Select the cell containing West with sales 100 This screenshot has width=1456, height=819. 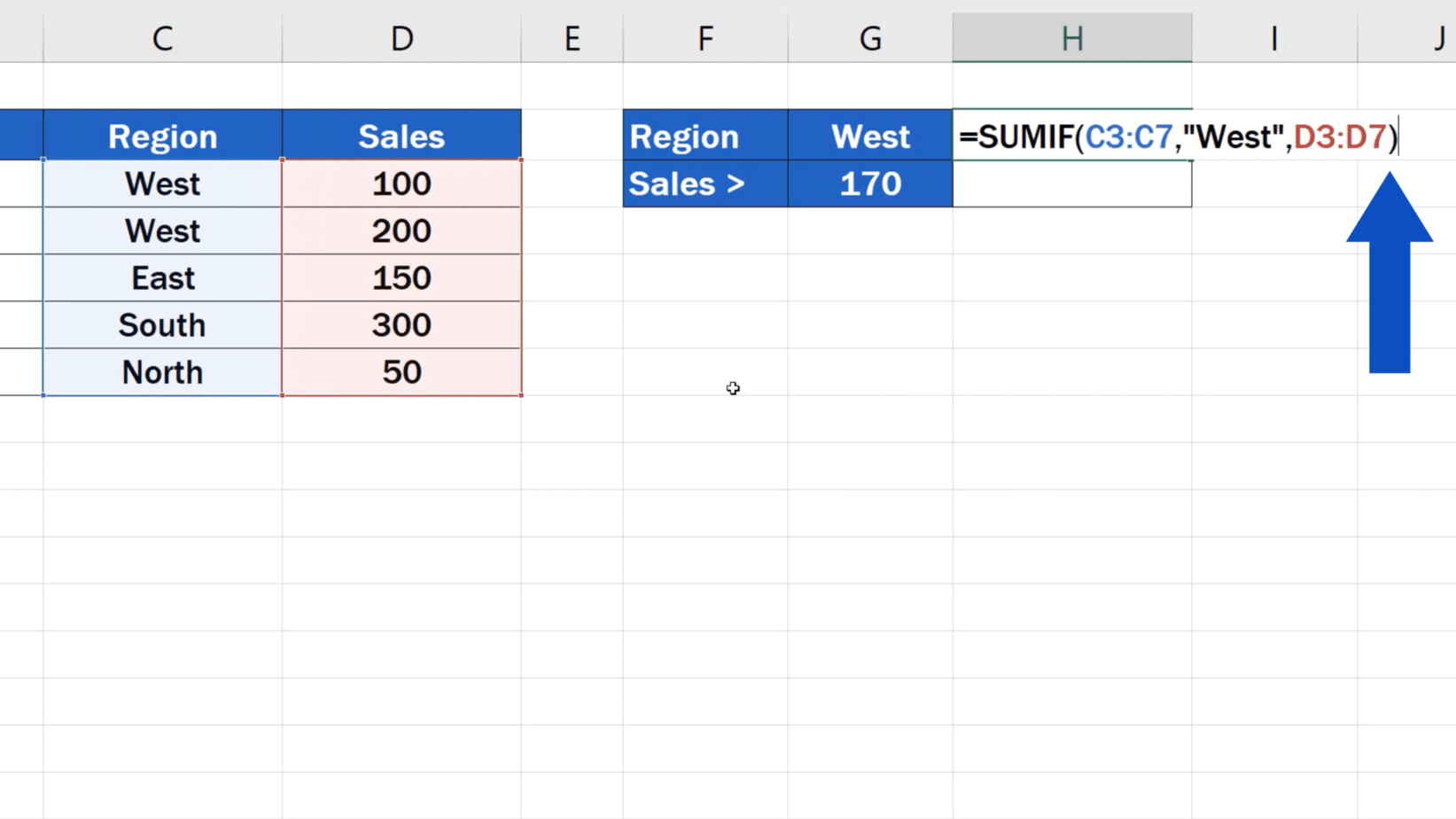[162, 183]
